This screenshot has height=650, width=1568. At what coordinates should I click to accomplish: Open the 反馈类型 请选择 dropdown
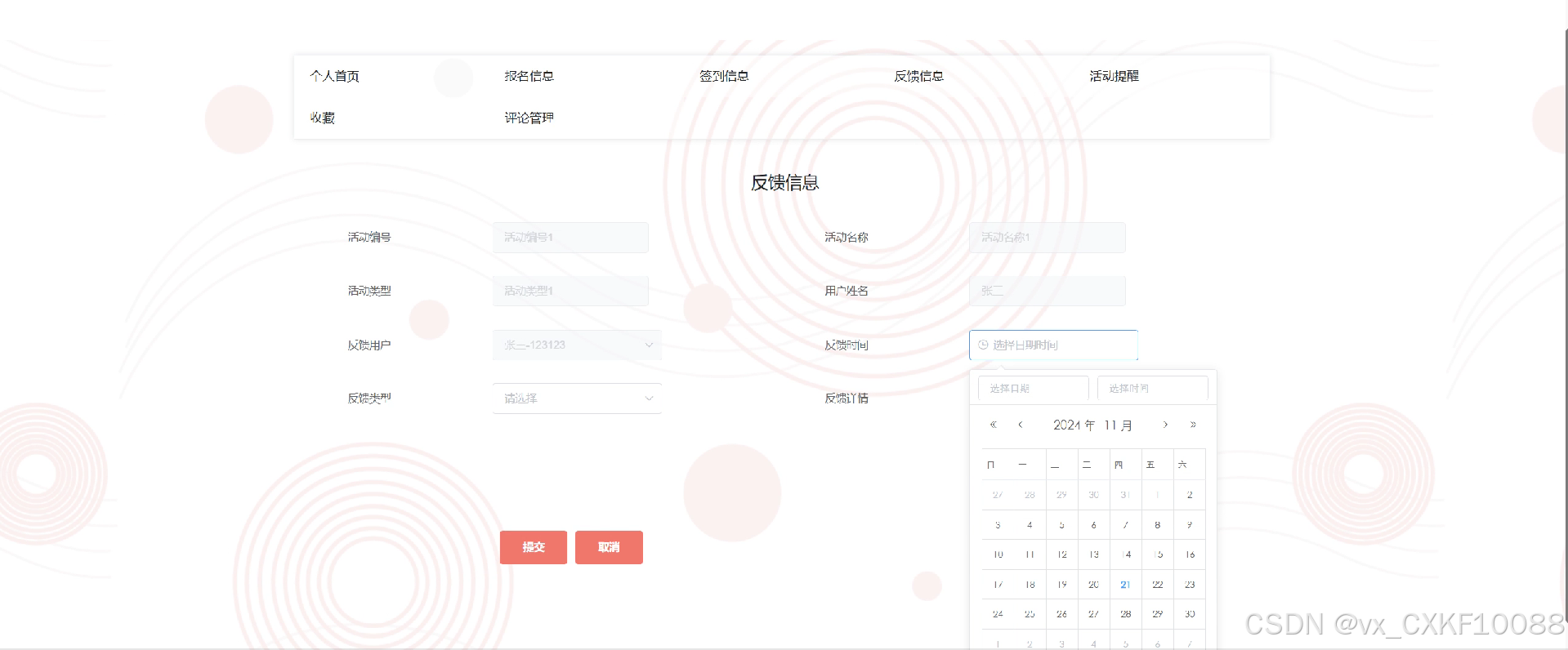pos(577,398)
